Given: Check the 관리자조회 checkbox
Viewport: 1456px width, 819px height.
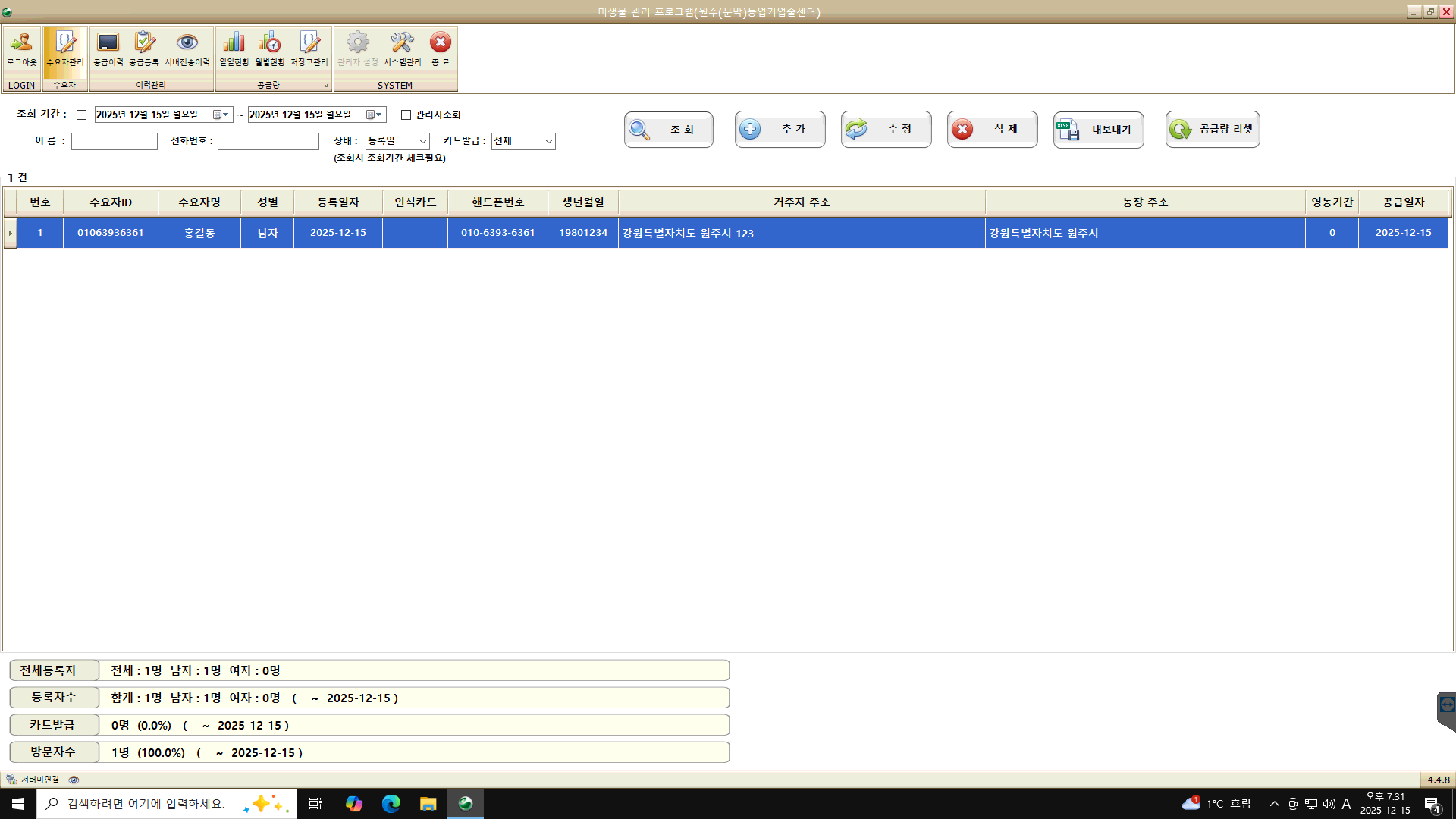Looking at the screenshot, I should (x=406, y=115).
